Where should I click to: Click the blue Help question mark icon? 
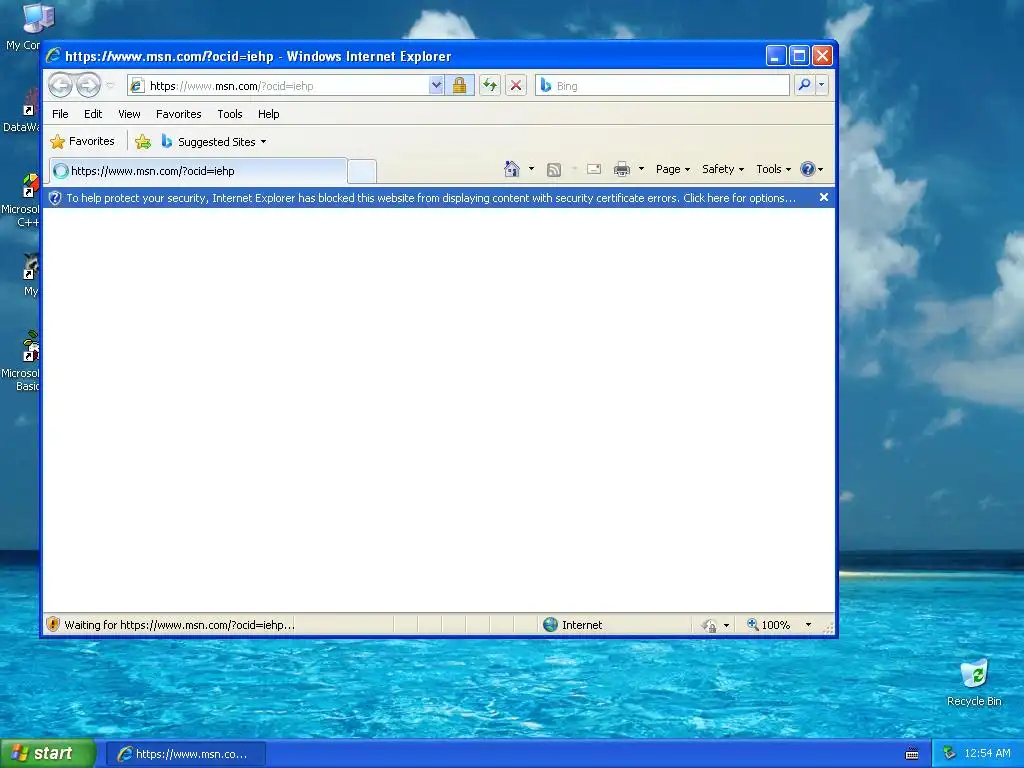tap(808, 169)
